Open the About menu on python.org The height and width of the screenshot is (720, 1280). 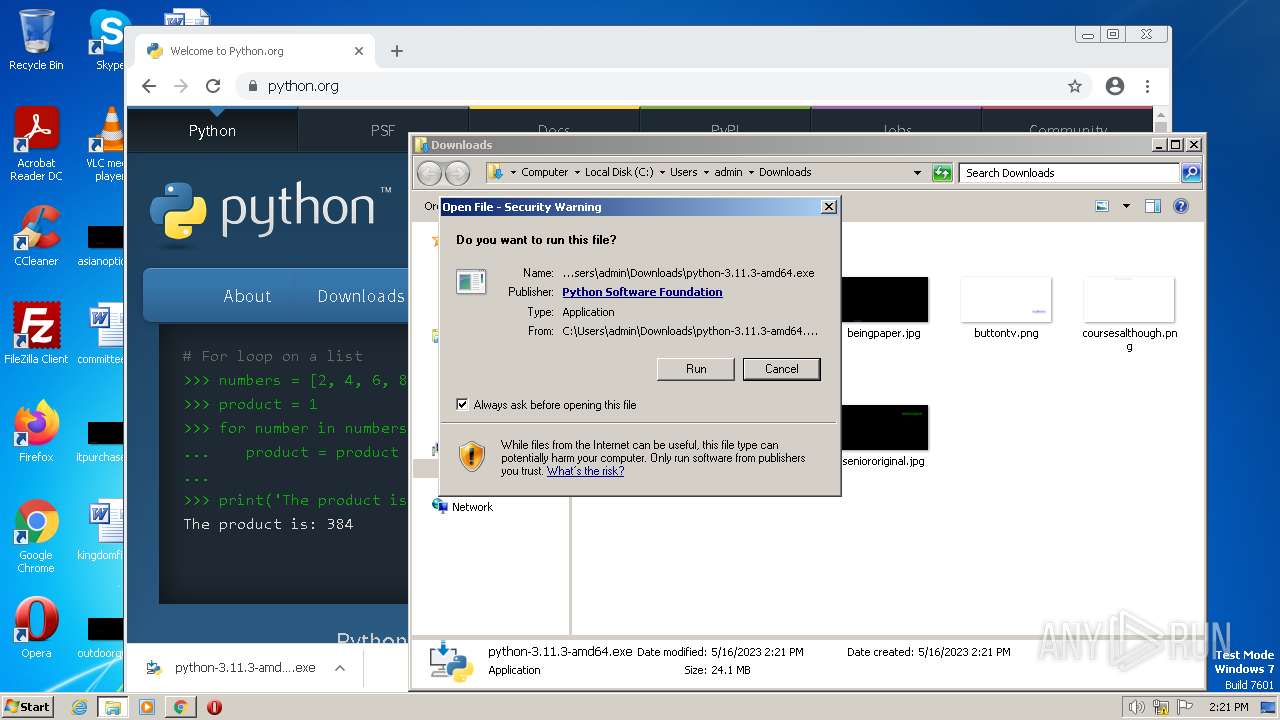tap(247, 296)
